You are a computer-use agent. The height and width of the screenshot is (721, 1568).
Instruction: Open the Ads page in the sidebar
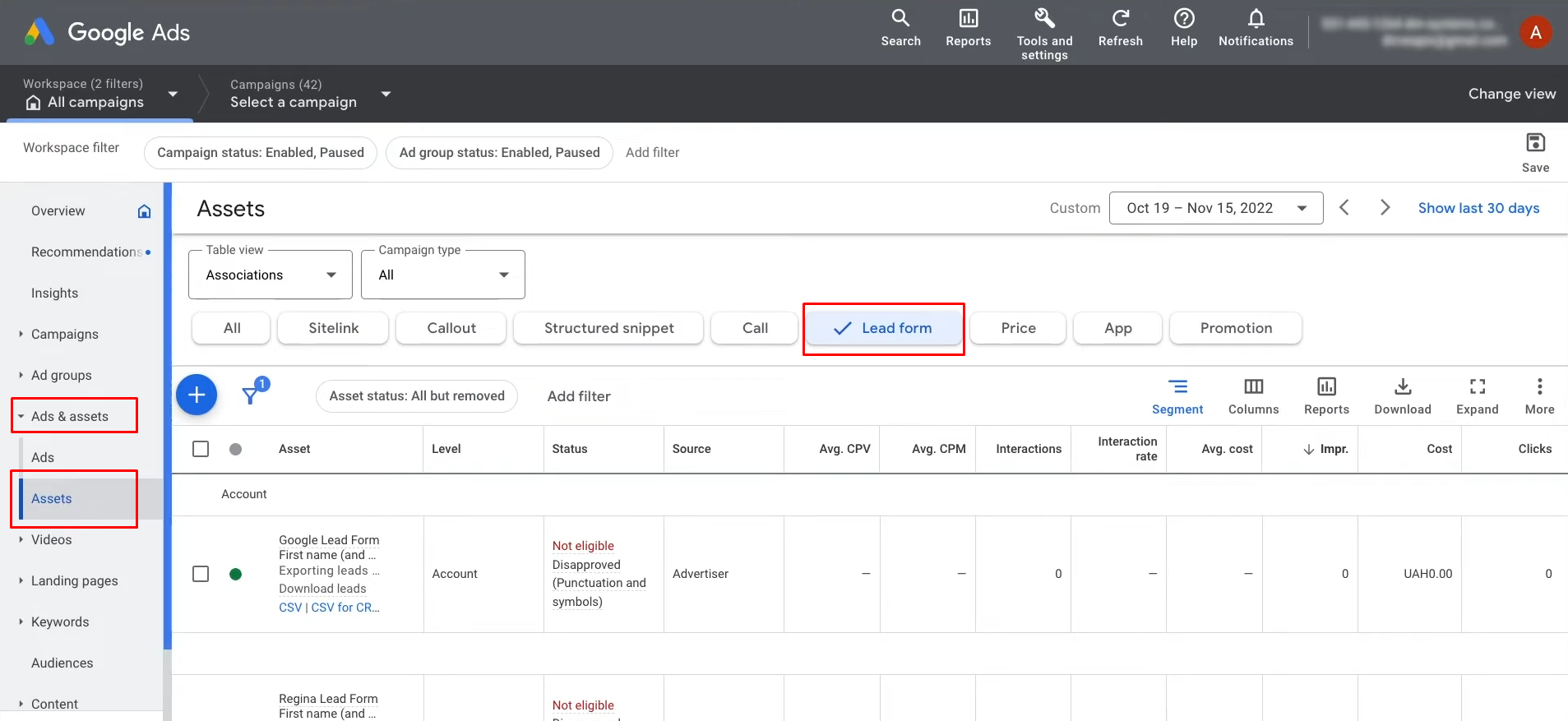[x=43, y=457]
